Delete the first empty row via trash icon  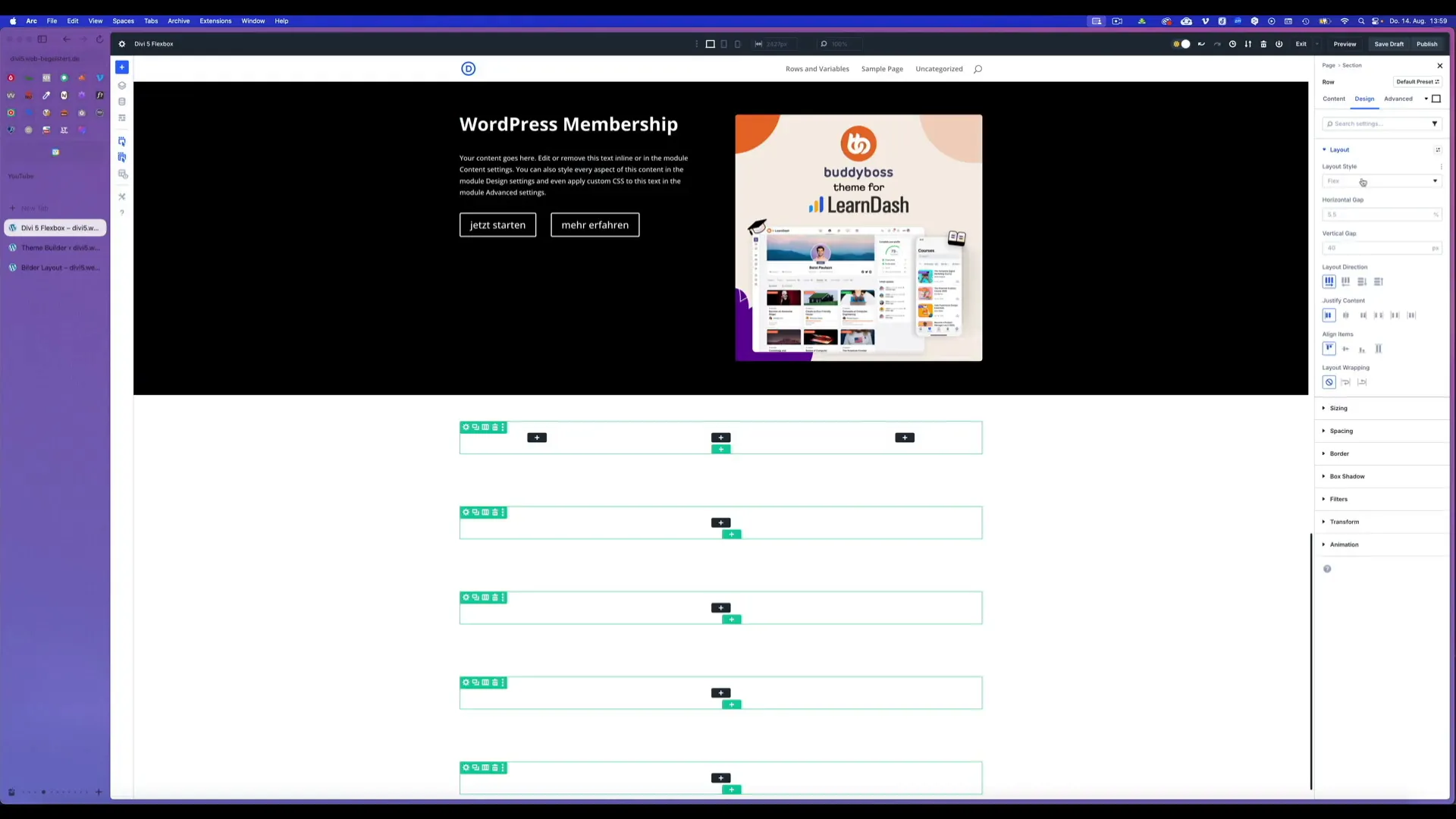(494, 428)
